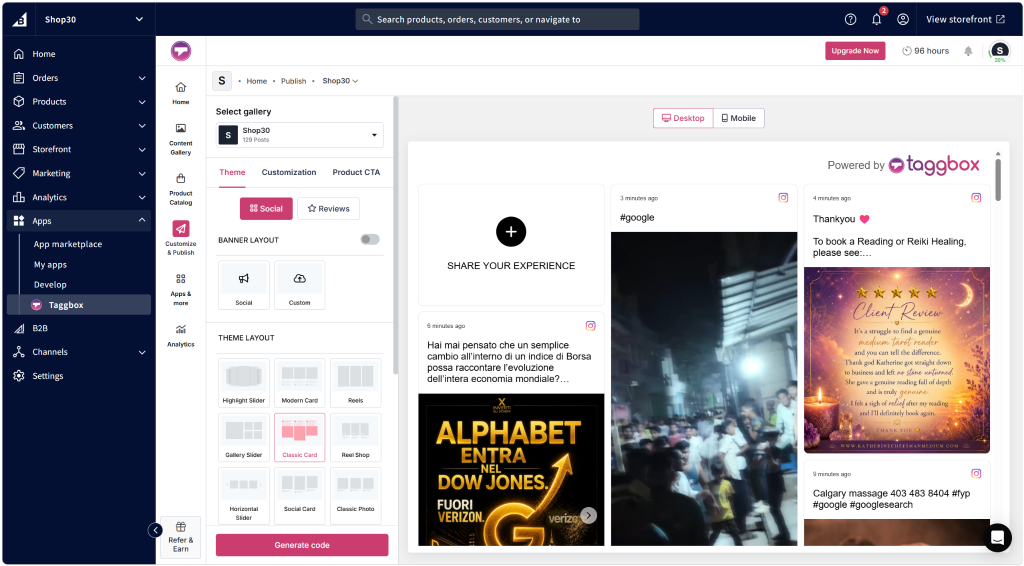Collapse the sidebar with the arrow button
The image size is (1024, 566).
[155, 530]
